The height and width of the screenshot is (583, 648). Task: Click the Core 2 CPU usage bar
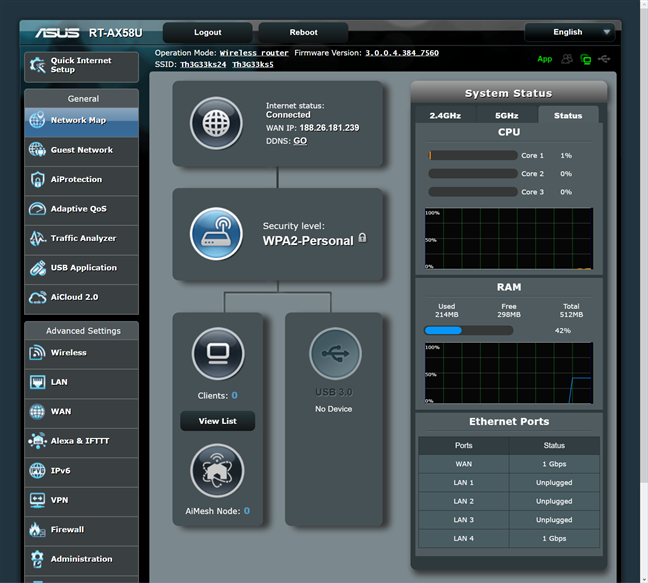[473, 174]
